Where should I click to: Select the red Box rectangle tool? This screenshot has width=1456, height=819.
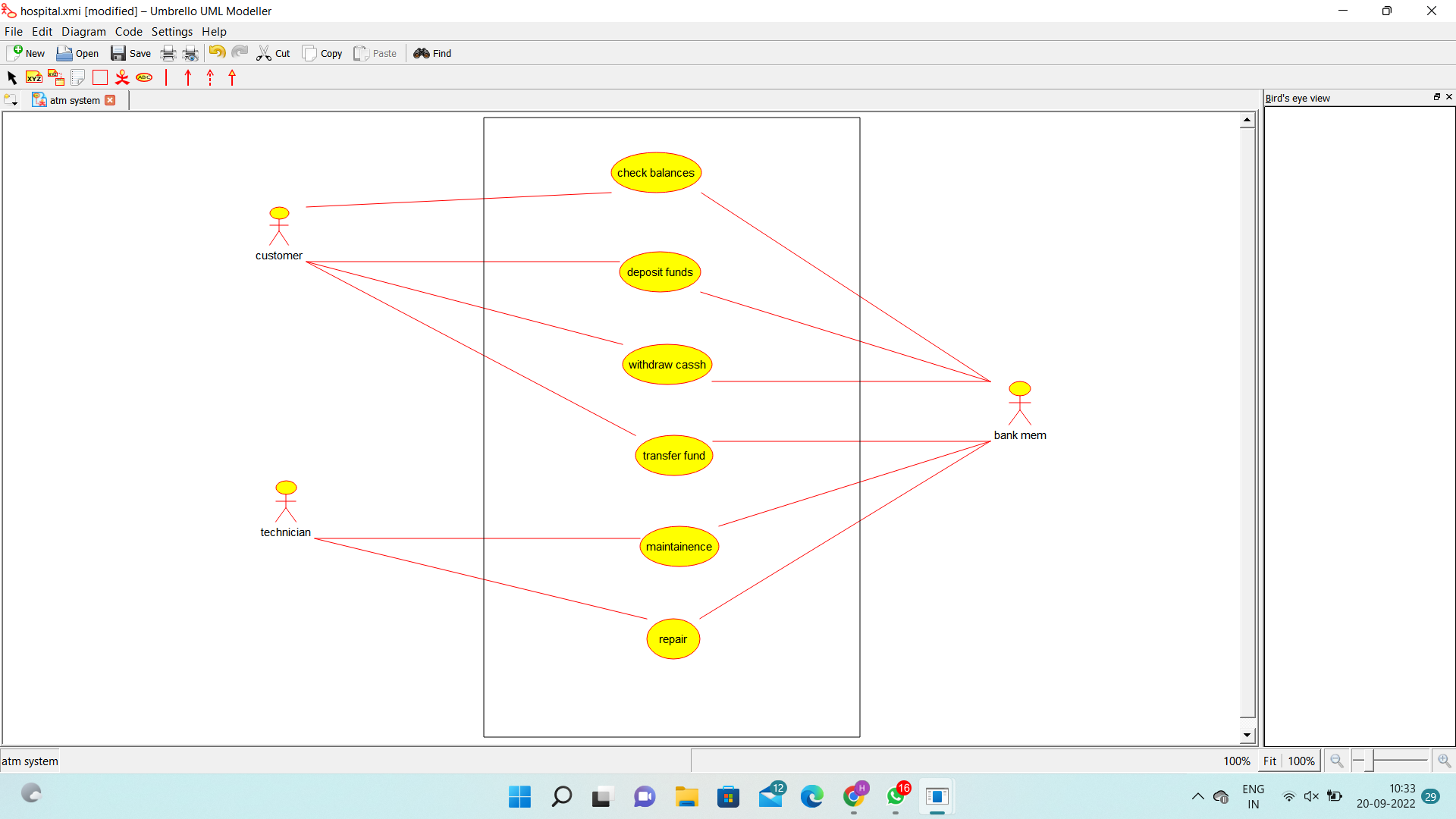click(99, 77)
